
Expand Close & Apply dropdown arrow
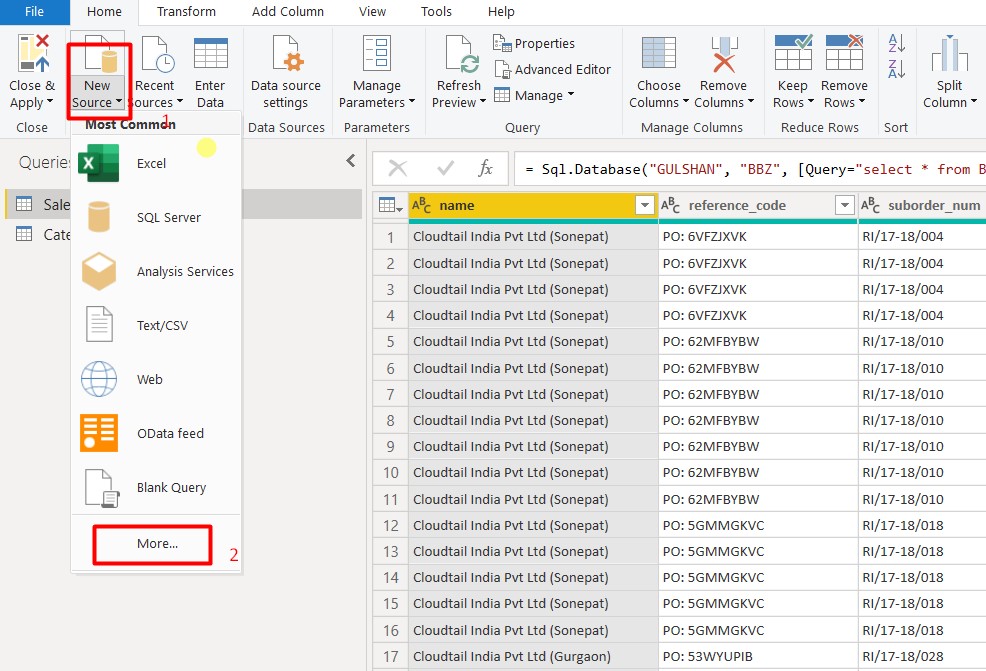coord(50,102)
